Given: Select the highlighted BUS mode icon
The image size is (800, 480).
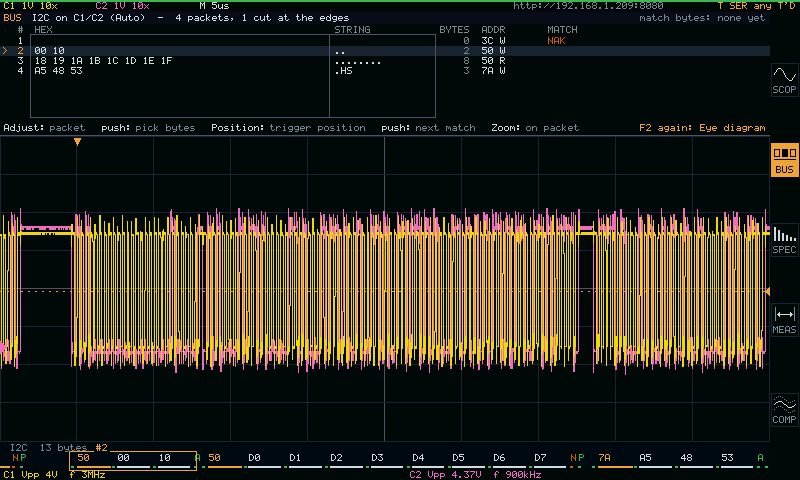Looking at the screenshot, I should point(784,160).
